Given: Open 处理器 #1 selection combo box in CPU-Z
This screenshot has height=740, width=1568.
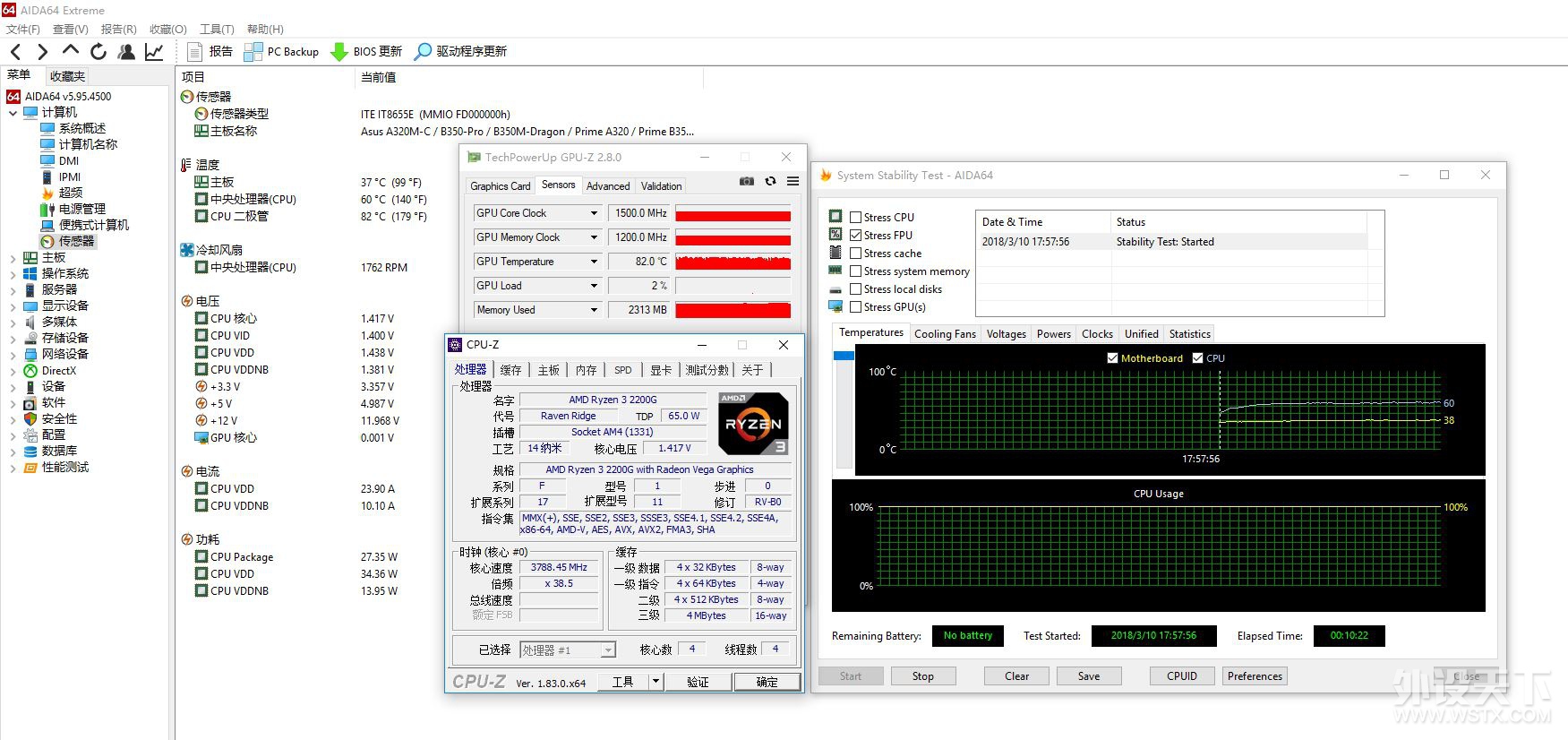Looking at the screenshot, I should [568, 650].
